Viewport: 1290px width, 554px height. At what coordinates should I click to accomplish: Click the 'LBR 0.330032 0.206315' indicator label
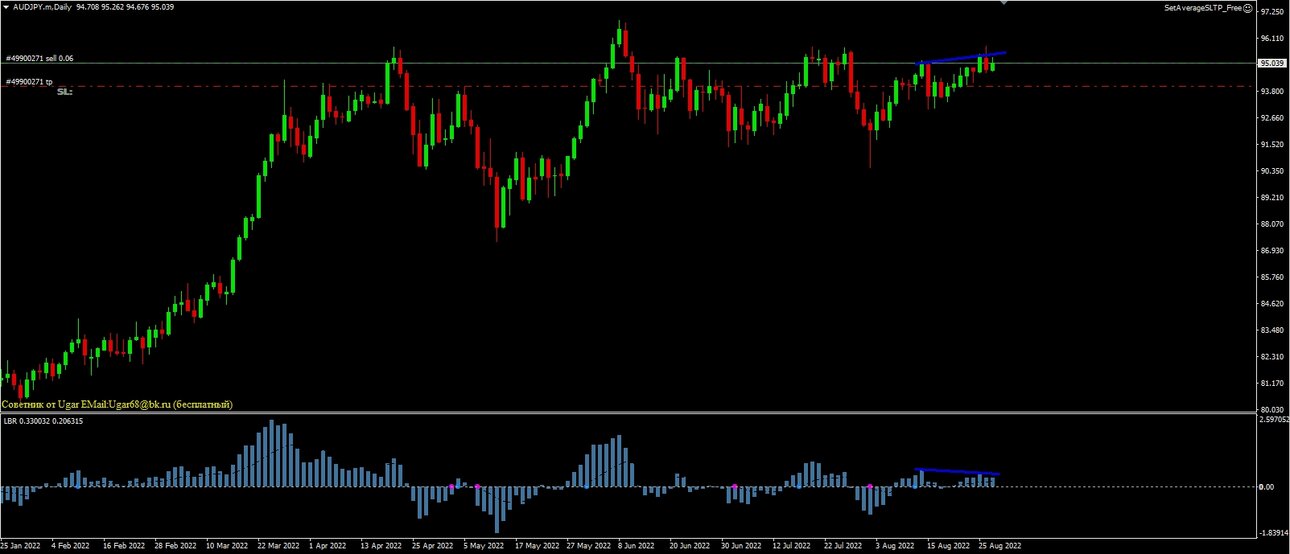44,422
